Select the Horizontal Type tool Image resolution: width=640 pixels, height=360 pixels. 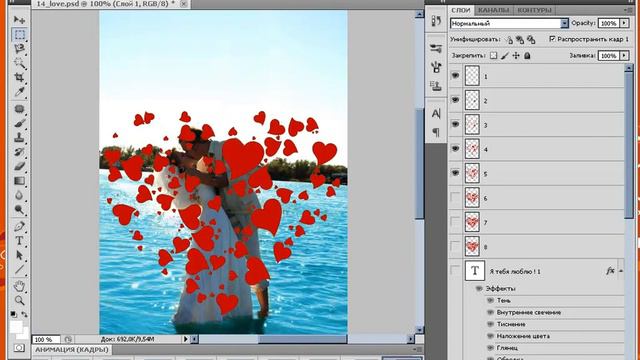click(x=19, y=241)
